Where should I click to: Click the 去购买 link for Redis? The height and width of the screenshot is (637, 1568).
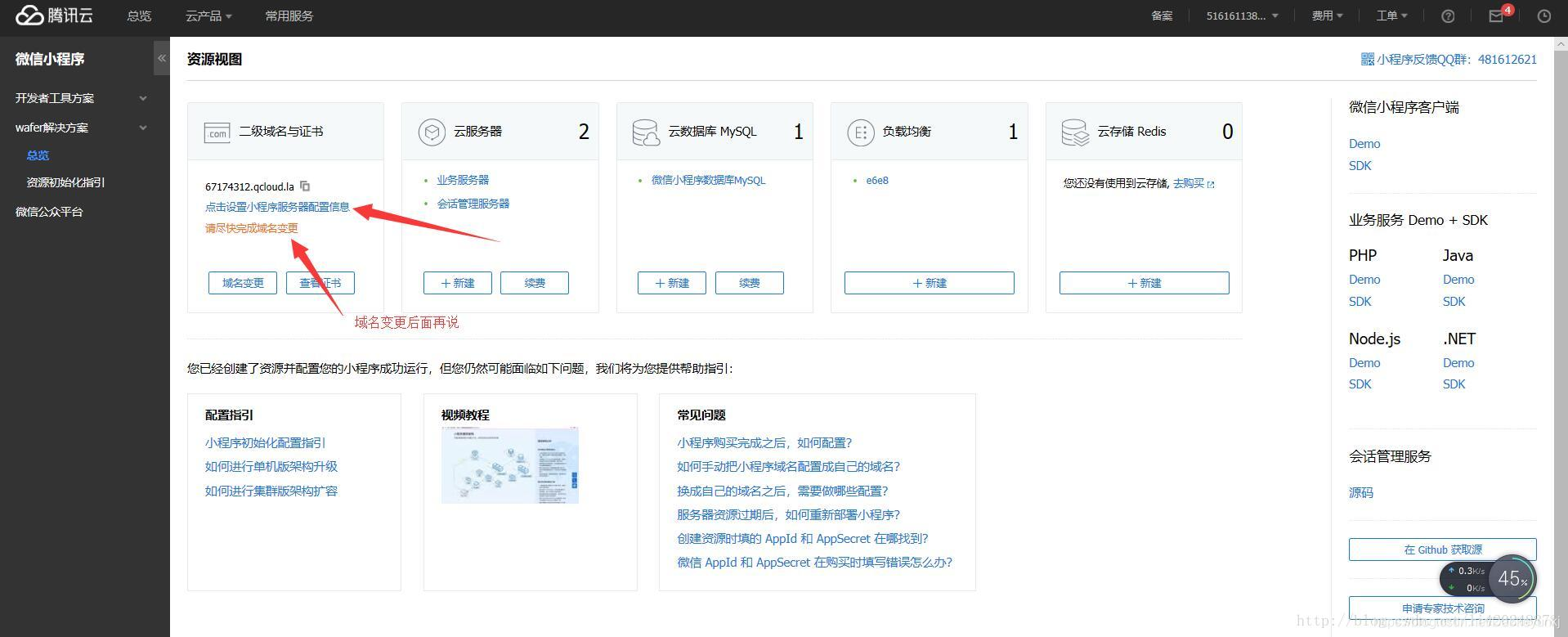[x=1194, y=183]
